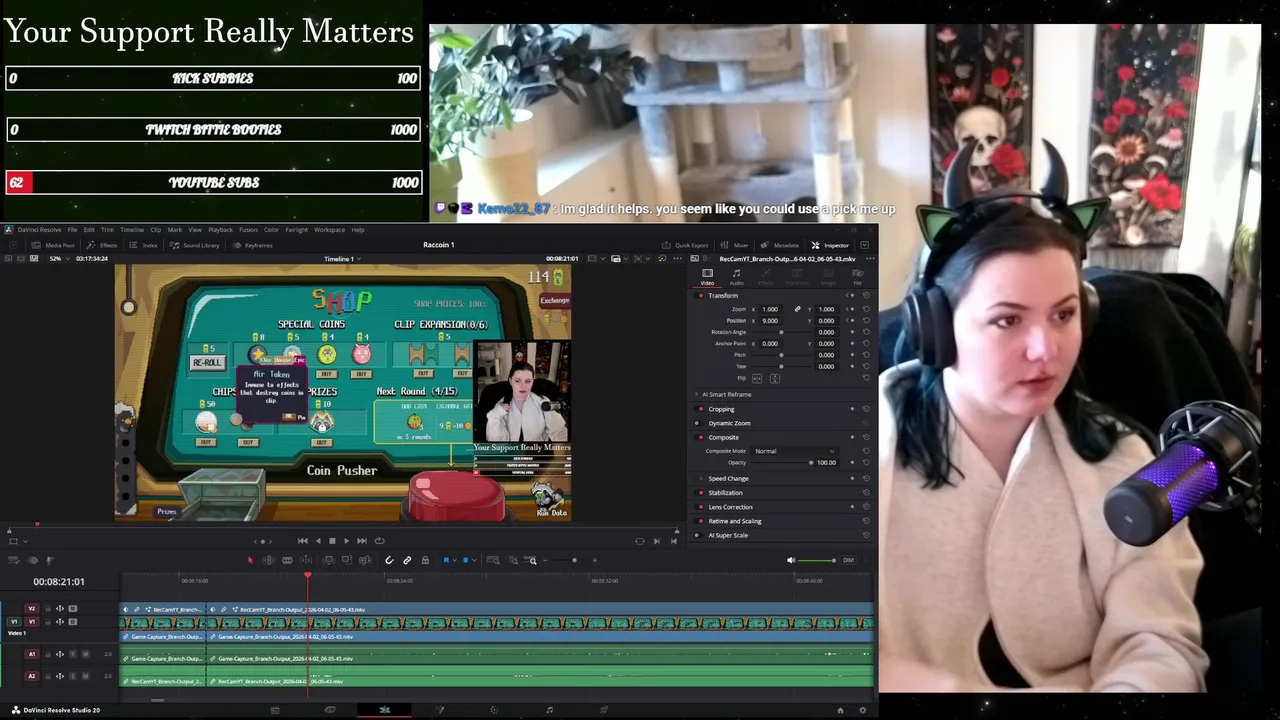1280x720 pixels.
Task: Open the Metadata panel
Action: pos(780,245)
